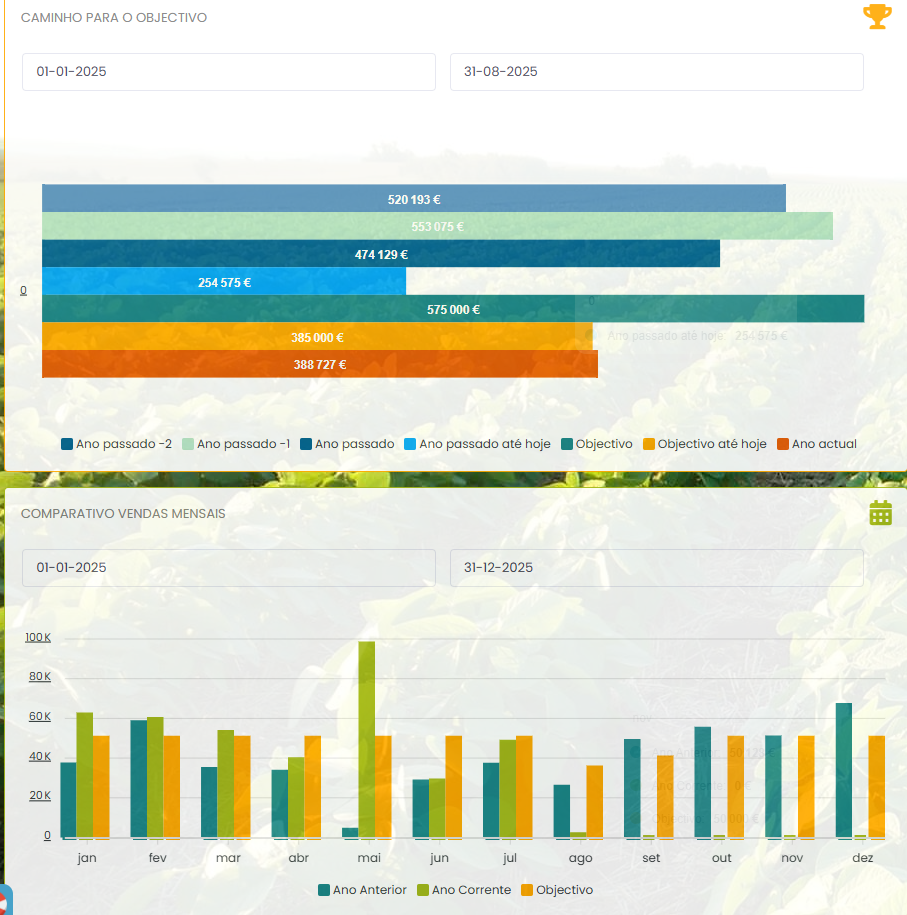Open the monthly sales 01-01-2025 start date
This screenshot has width=907, height=915.
coord(228,568)
